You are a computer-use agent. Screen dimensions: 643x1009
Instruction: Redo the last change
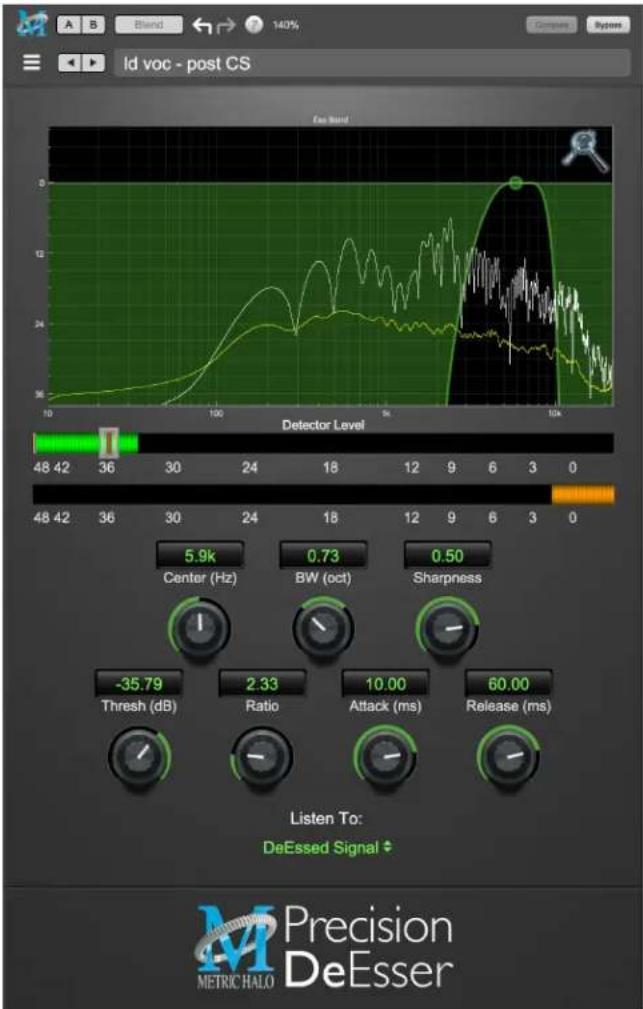pos(227,25)
